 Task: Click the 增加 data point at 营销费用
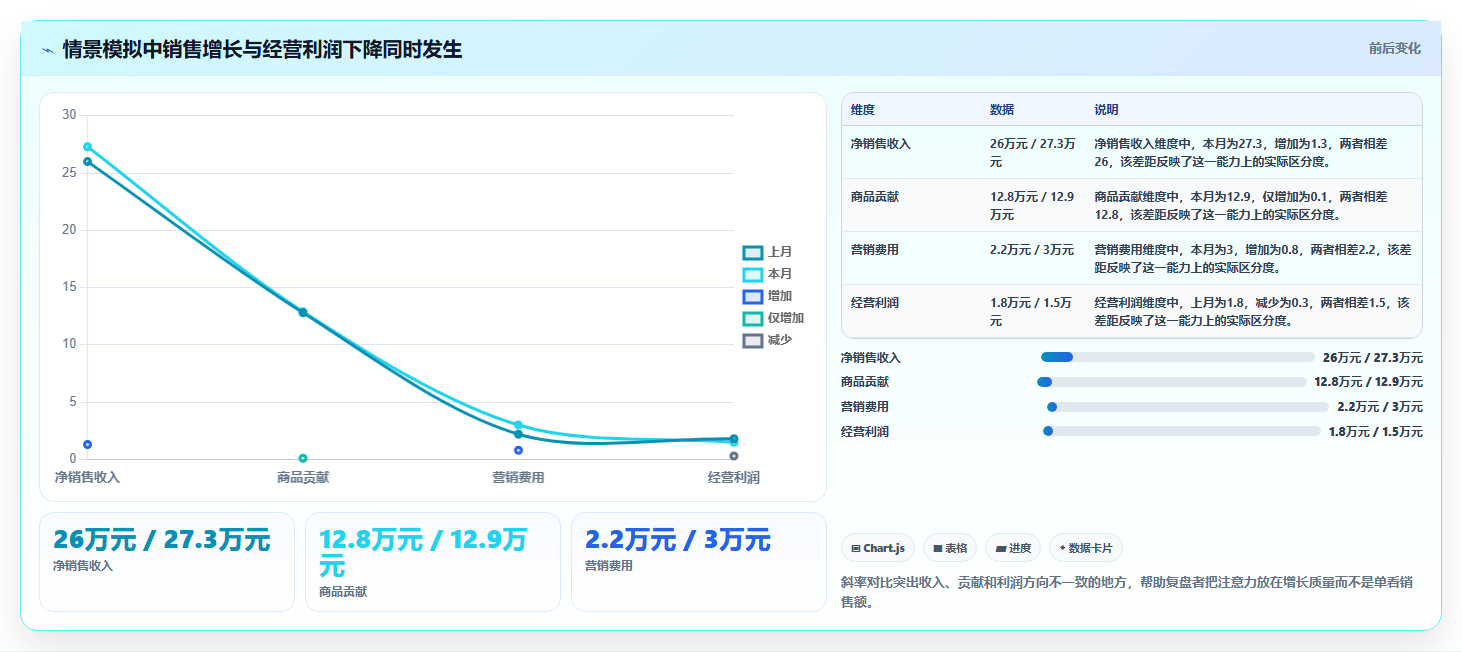tap(518, 450)
